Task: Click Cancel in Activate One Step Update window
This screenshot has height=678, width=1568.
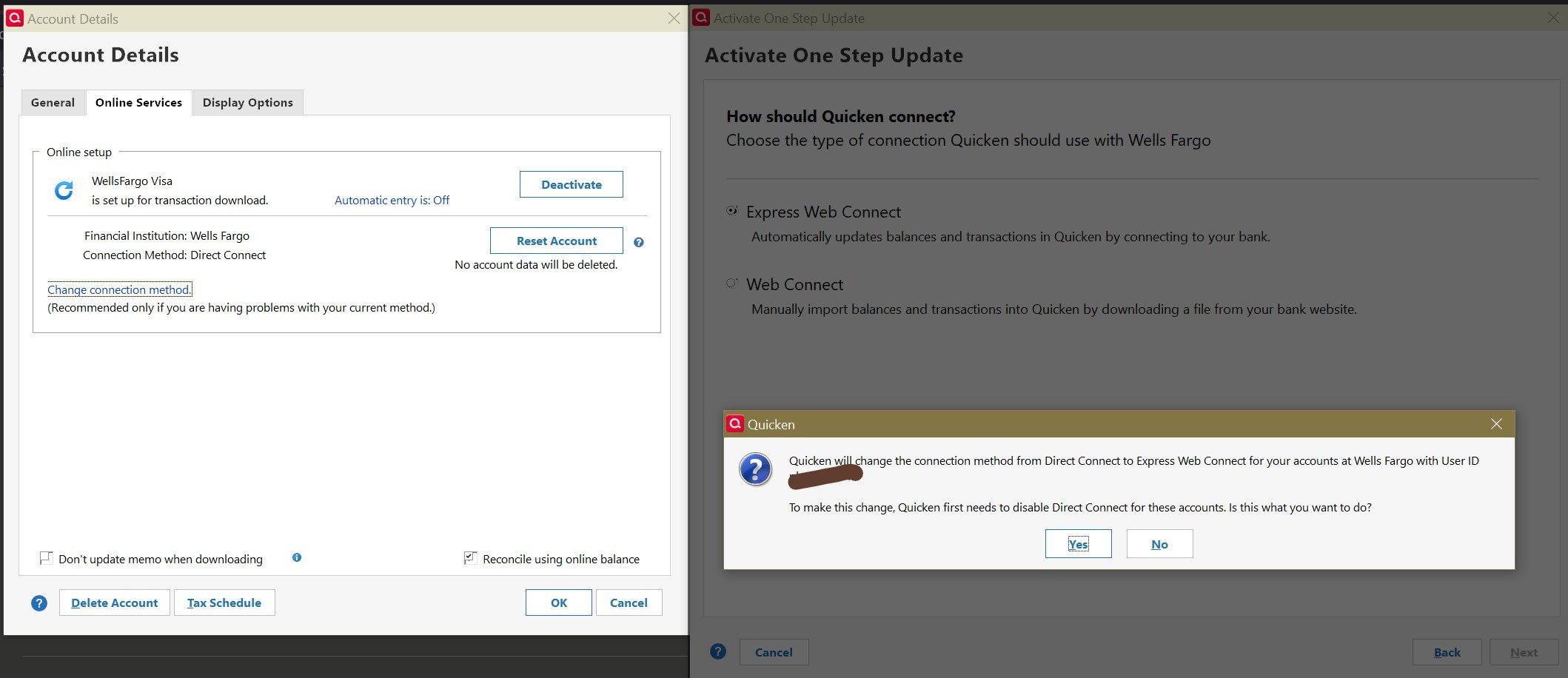Action: tap(774, 652)
